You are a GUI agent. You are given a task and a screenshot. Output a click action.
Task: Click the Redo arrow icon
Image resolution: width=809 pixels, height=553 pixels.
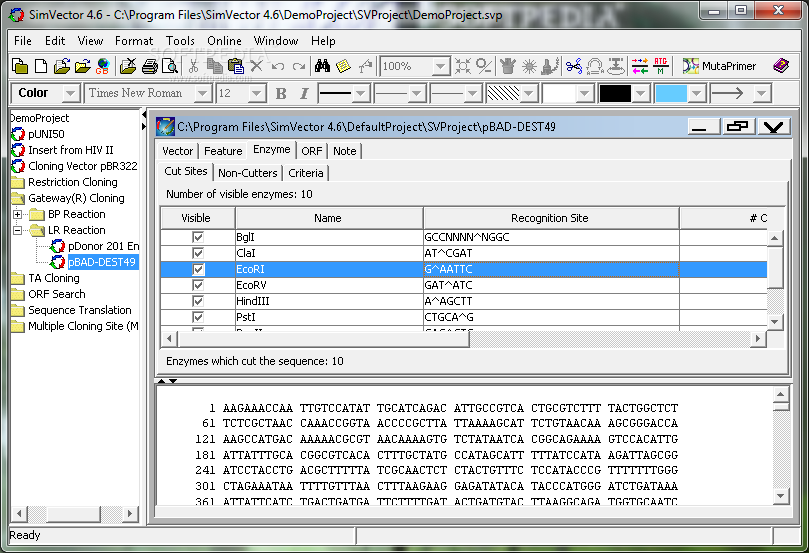point(299,66)
